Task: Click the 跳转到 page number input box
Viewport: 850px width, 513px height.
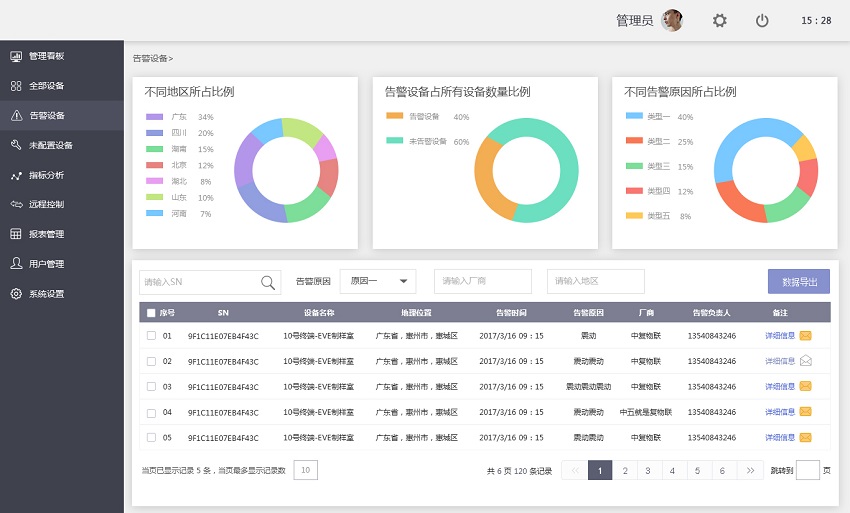Action: pyautogui.click(x=807, y=470)
